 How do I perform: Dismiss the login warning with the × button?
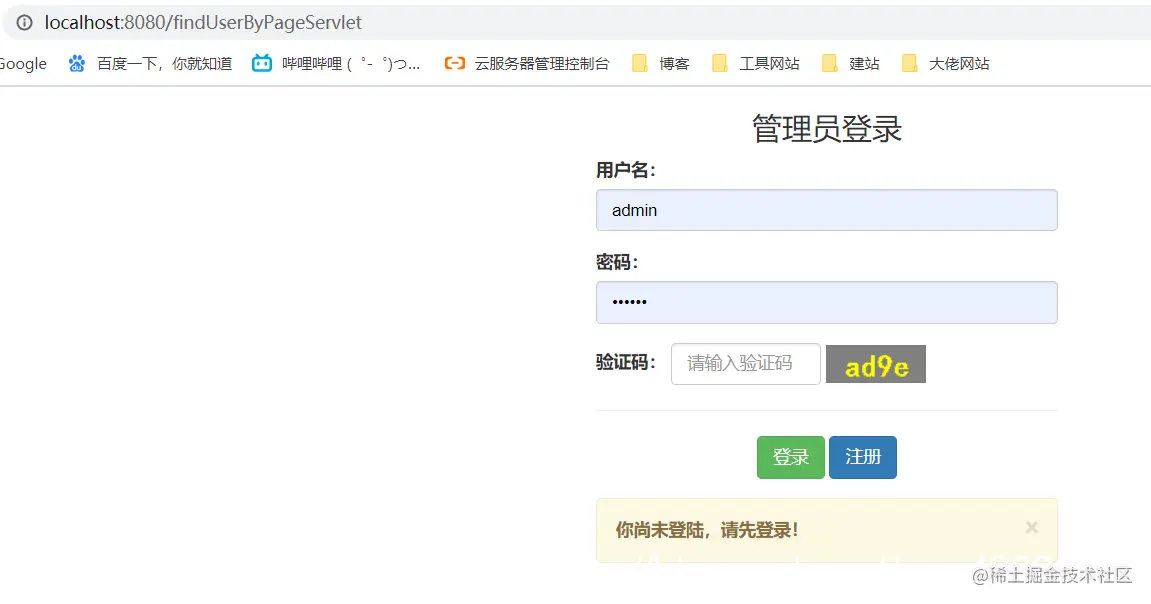(x=1031, y=528)
